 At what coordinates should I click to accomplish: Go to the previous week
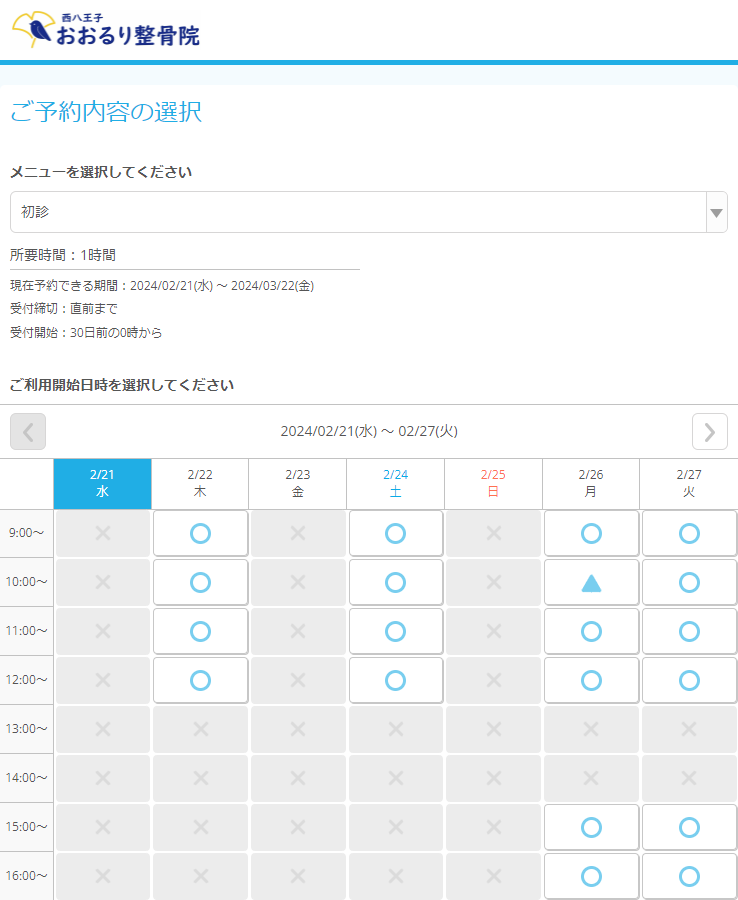click(28, 431)
